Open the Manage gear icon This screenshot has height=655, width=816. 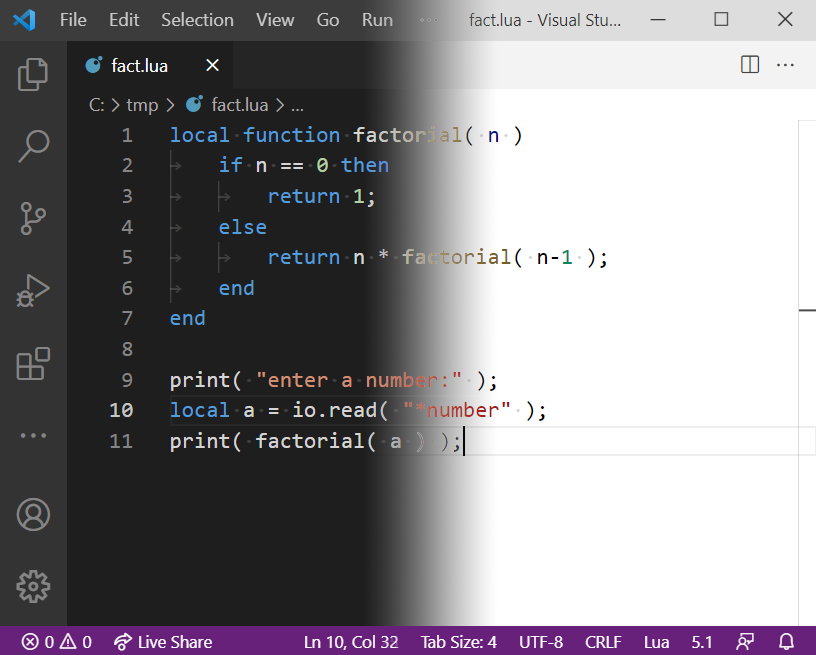33,586
